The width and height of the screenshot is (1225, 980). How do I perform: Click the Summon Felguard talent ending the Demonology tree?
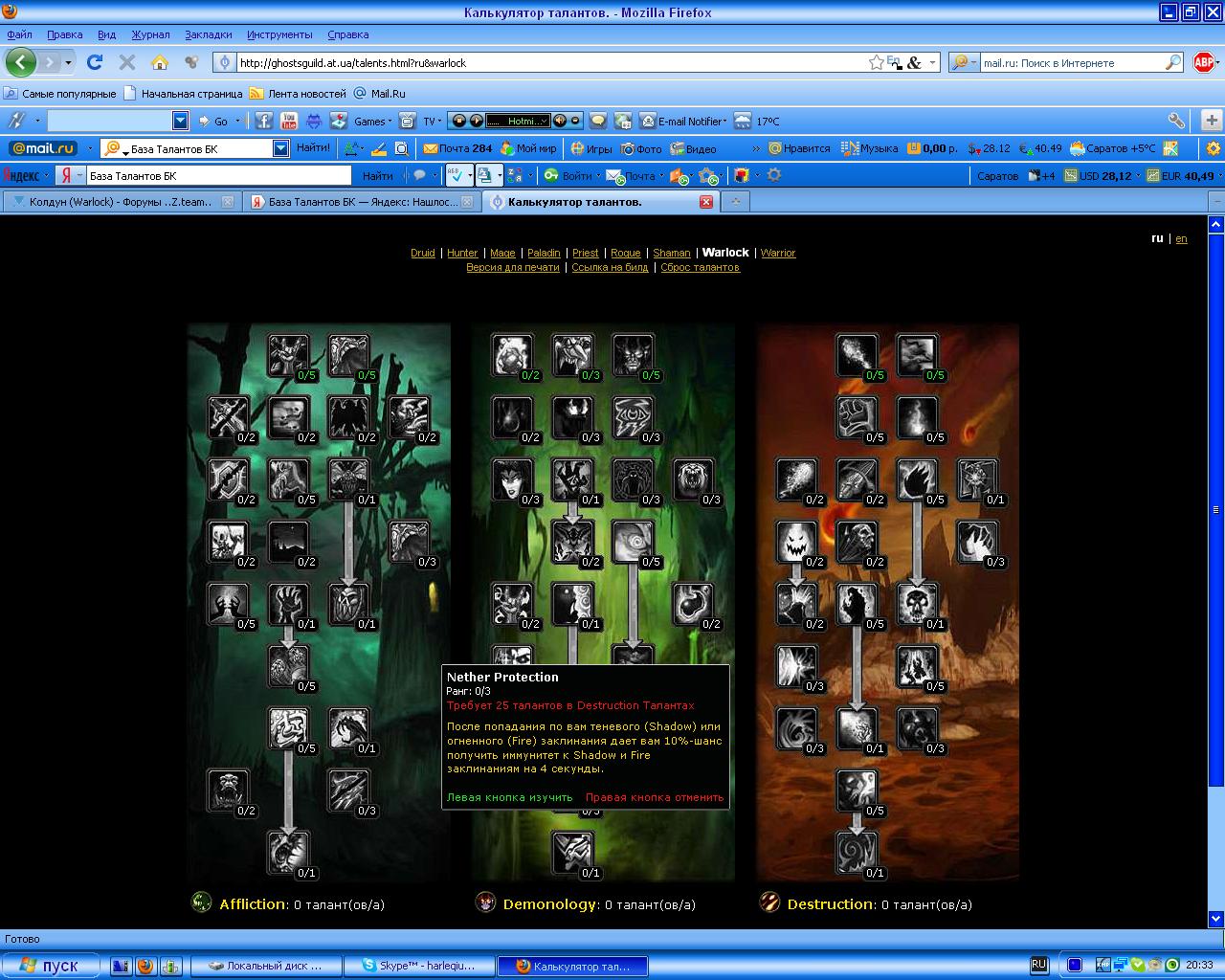572,852
